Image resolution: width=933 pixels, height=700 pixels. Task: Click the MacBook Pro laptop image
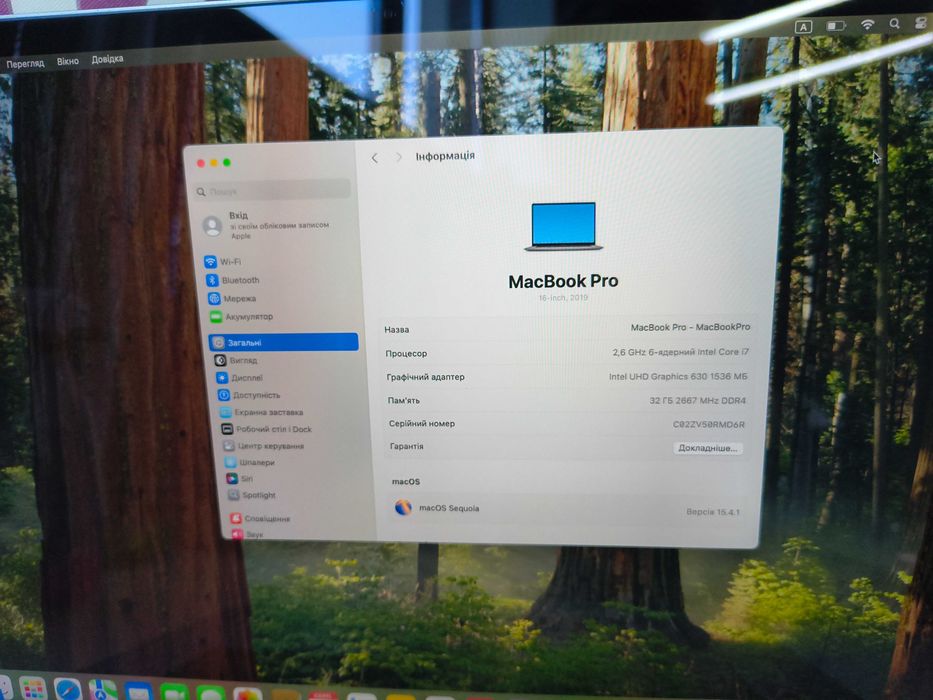tap(563, 227)
